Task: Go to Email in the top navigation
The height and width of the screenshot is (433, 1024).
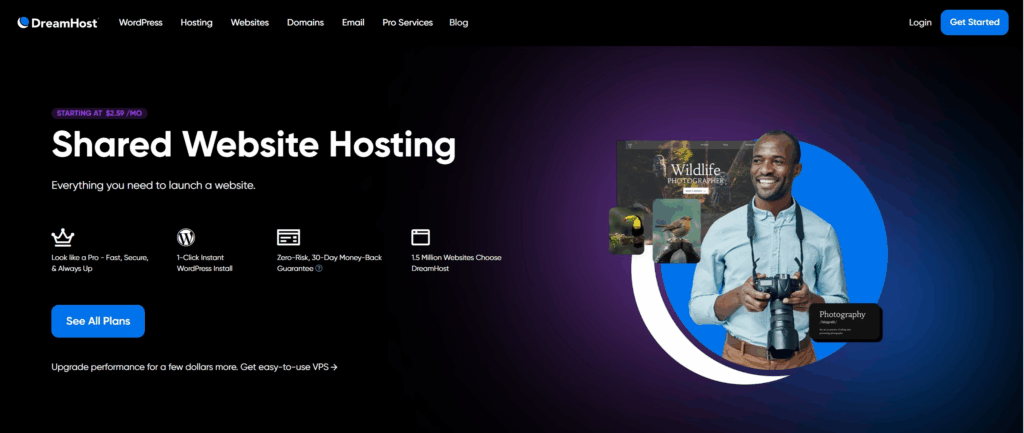Action: 353,22
